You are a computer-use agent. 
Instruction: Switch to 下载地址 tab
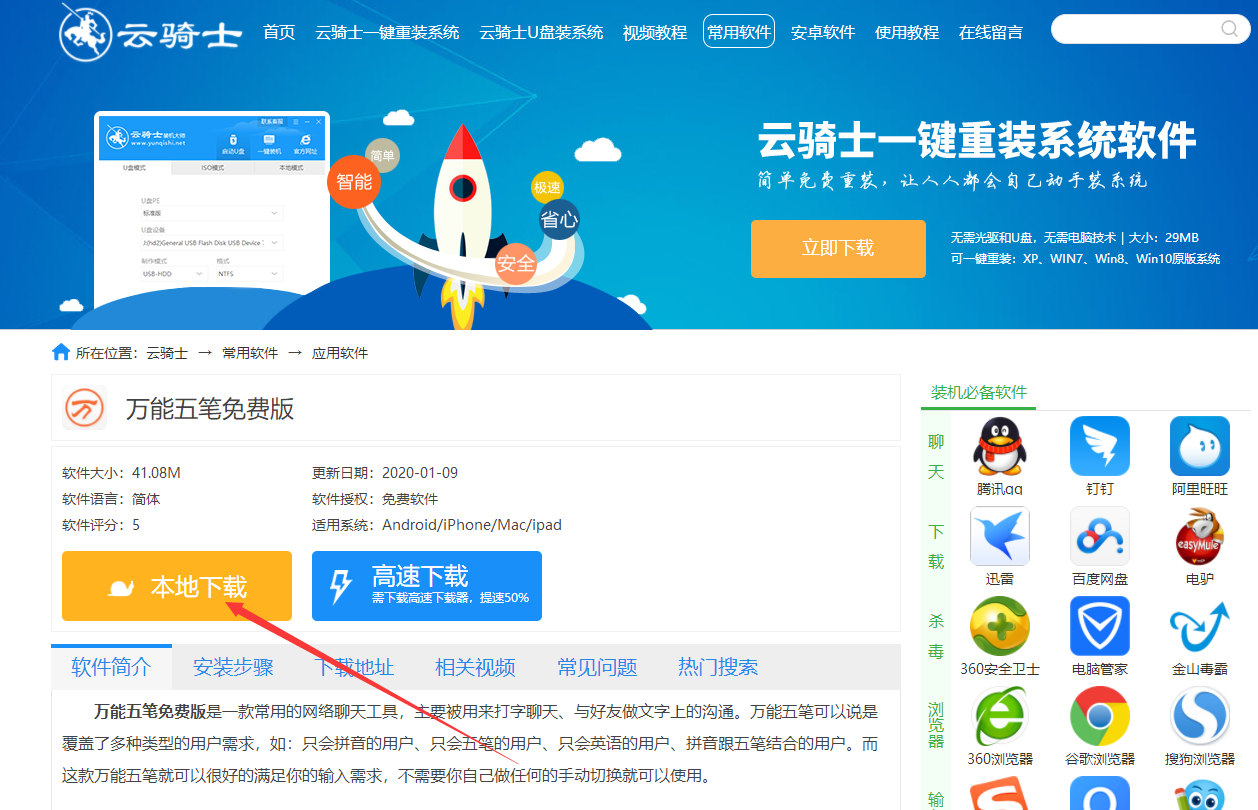[x=354, y=667]
